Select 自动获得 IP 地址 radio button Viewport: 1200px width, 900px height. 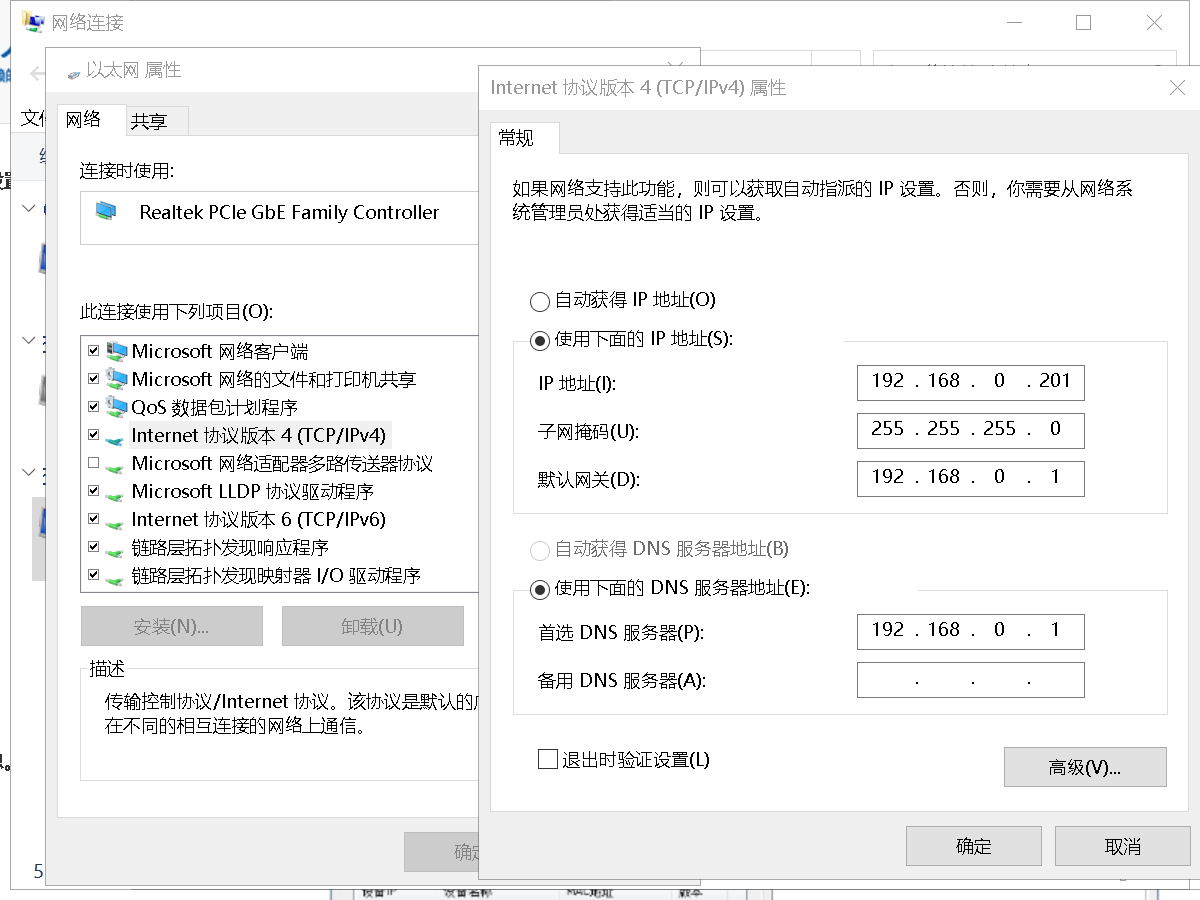540,301
